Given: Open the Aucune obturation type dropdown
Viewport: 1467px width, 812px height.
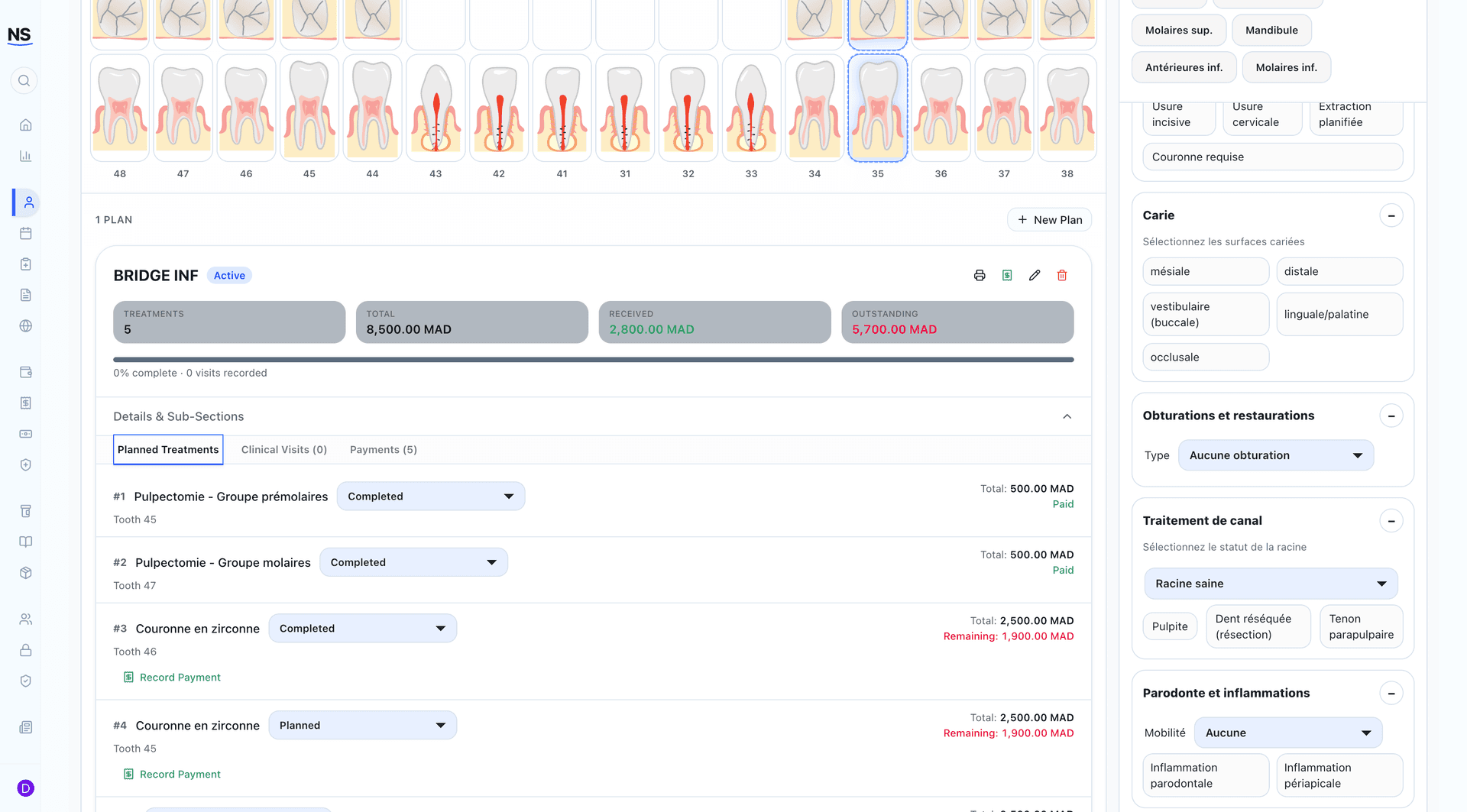Looking at the screenshot, I should point(1275,455).
